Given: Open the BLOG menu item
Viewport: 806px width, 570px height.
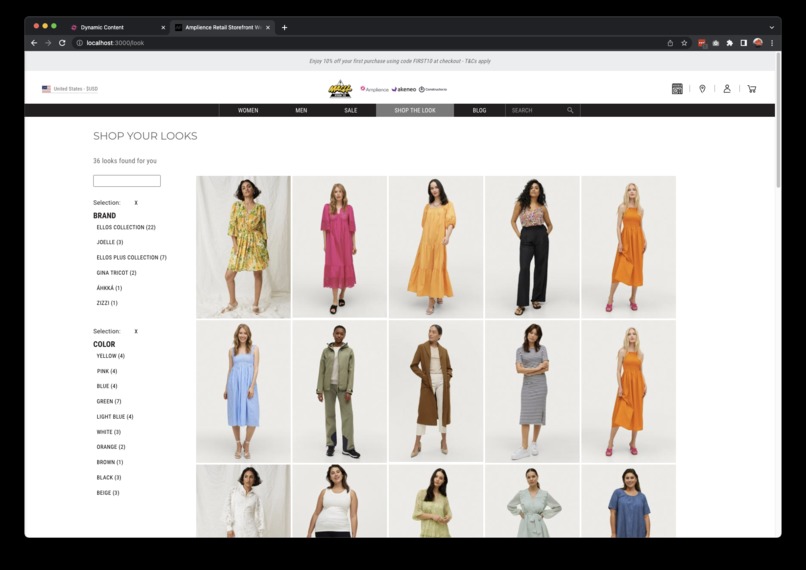Looking at the screenshot, I should tap(479, 110).
